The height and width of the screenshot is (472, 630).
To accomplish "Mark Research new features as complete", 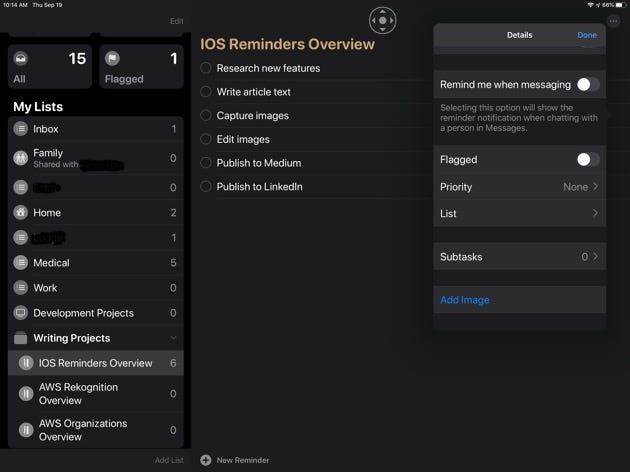I will 206,68.
